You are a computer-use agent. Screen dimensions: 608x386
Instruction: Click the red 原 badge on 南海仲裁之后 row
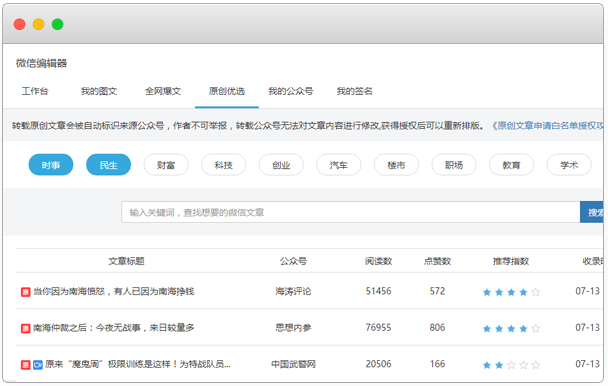(x=26, y=329)
